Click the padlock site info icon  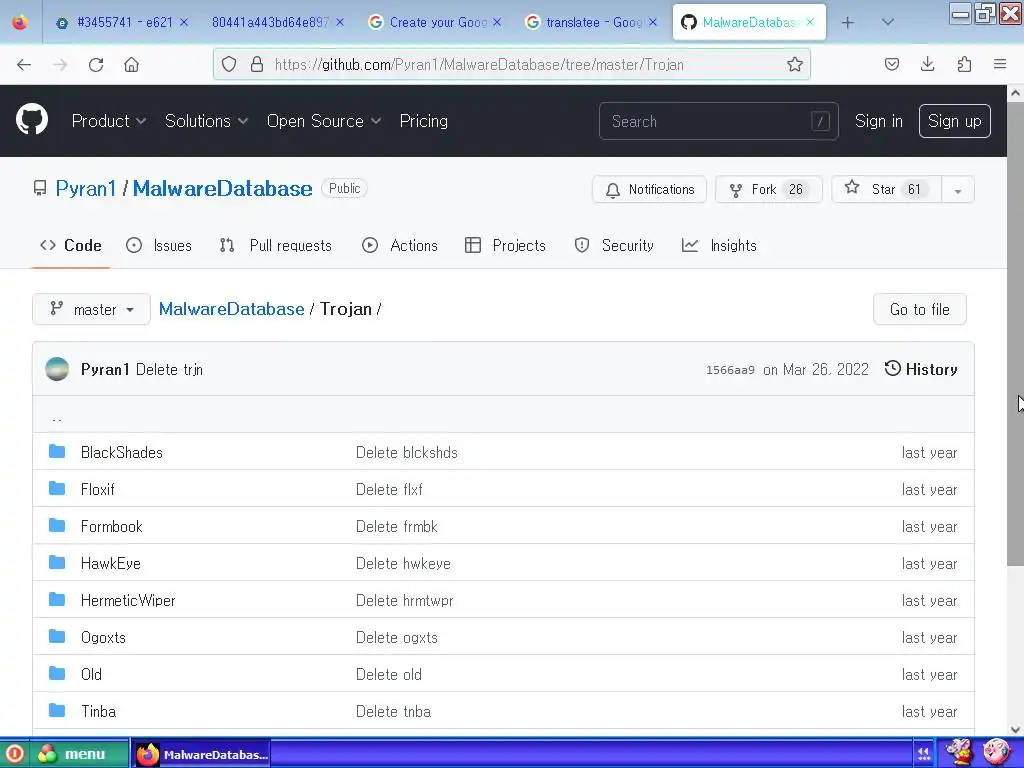click(257, 64)
